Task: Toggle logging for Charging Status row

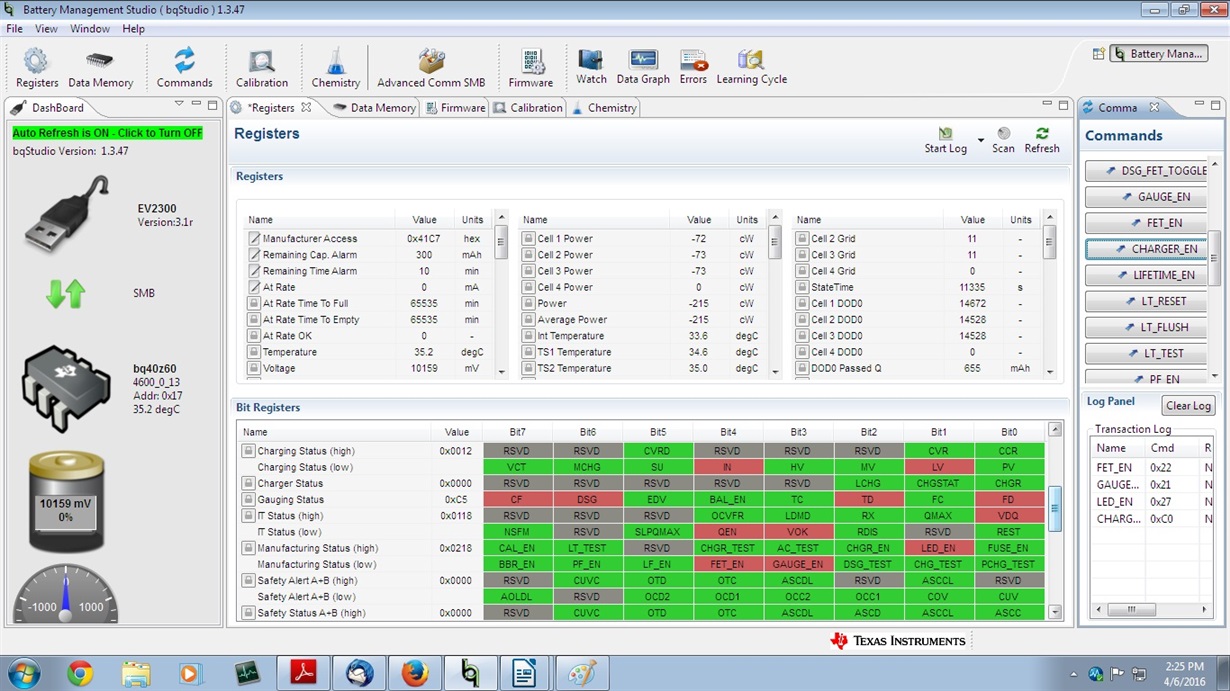Action: [249, 451]
